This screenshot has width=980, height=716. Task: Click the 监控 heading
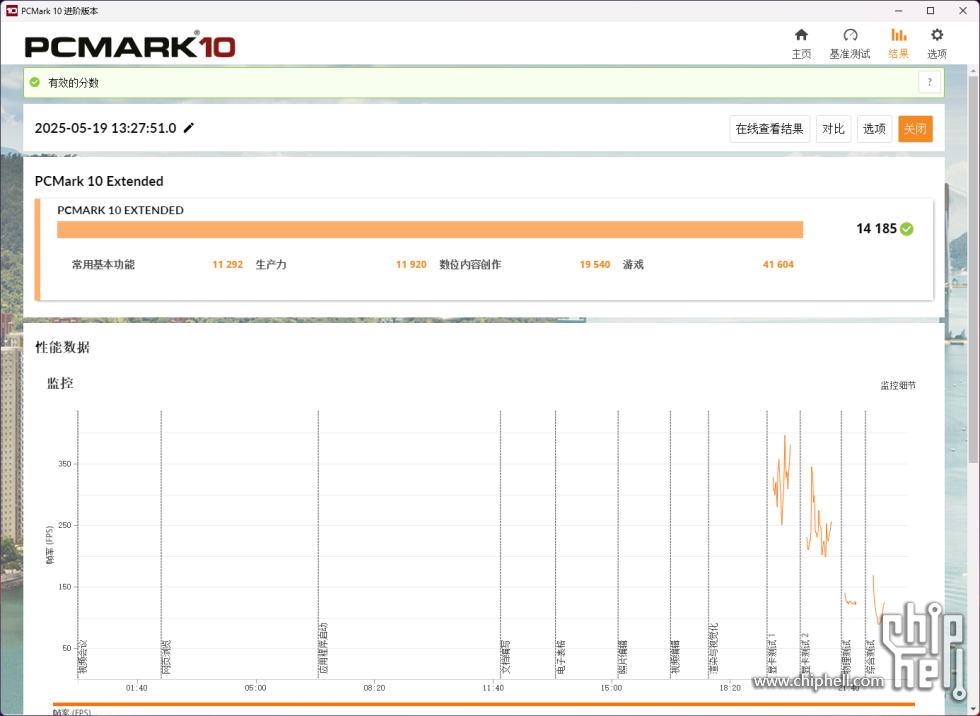click(60, 383)
